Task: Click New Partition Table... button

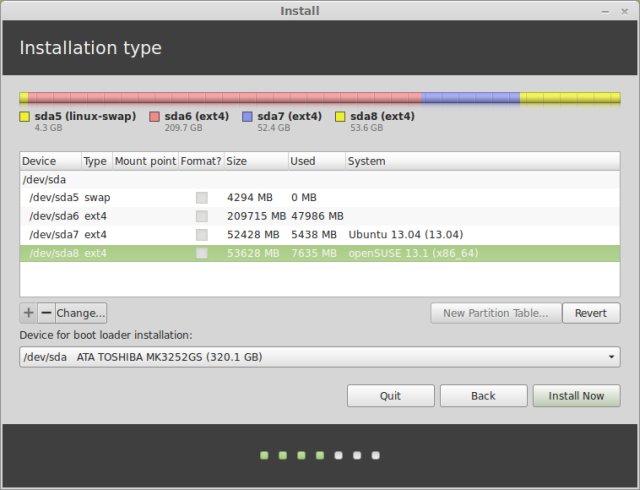Action: (x=496, y=313)
